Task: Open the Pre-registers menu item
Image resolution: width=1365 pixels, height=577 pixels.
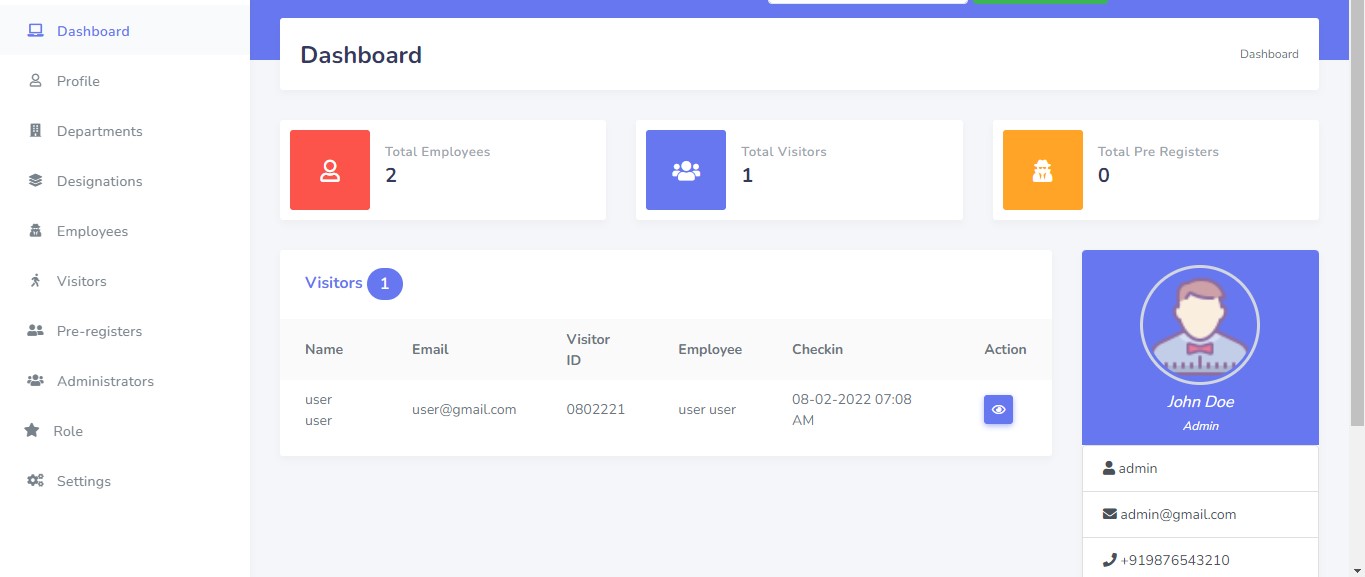Action: (x=99, y=331)
